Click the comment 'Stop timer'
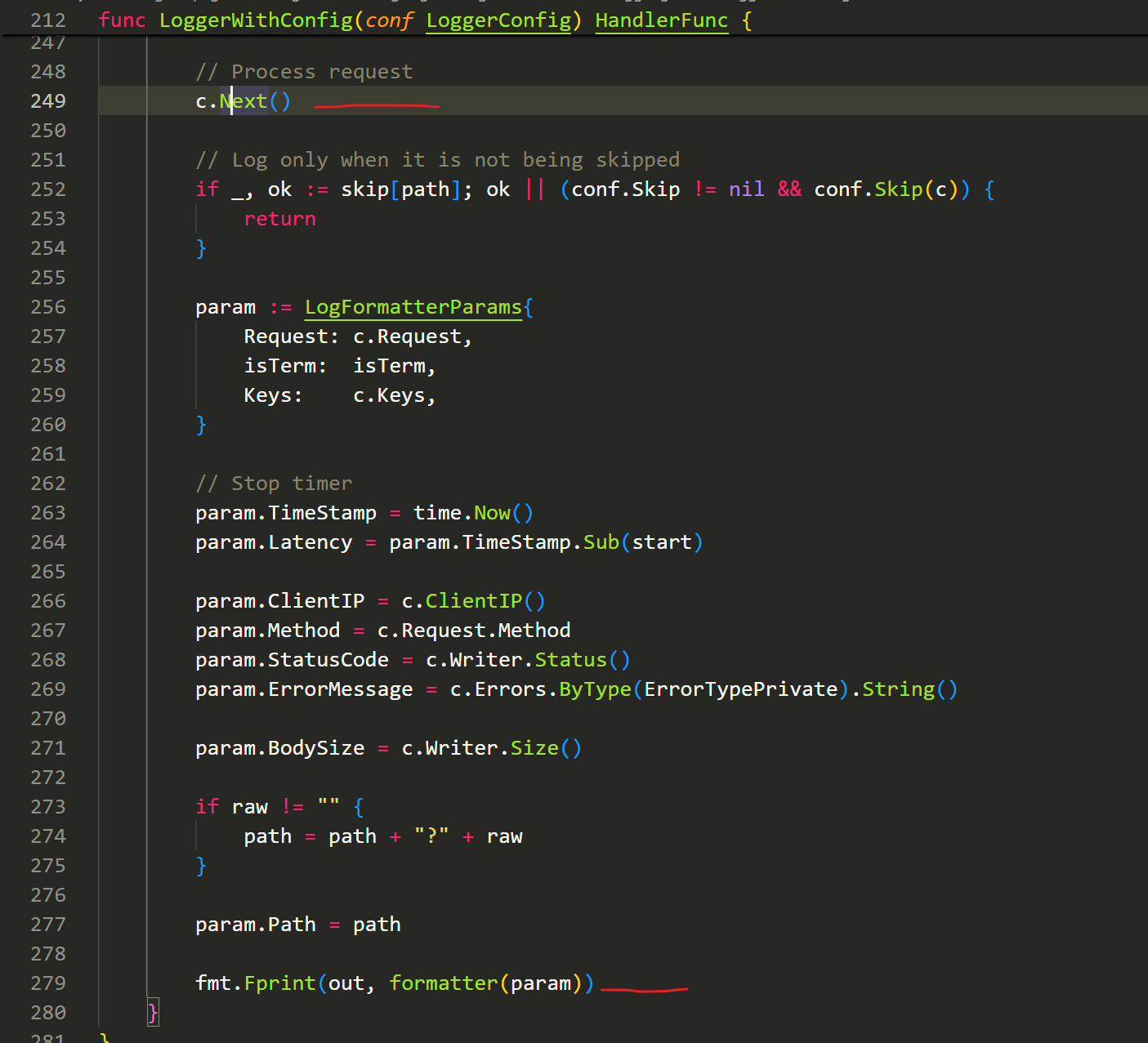This screenshot has height=1043, width=1148. click(x=274, y=484)
